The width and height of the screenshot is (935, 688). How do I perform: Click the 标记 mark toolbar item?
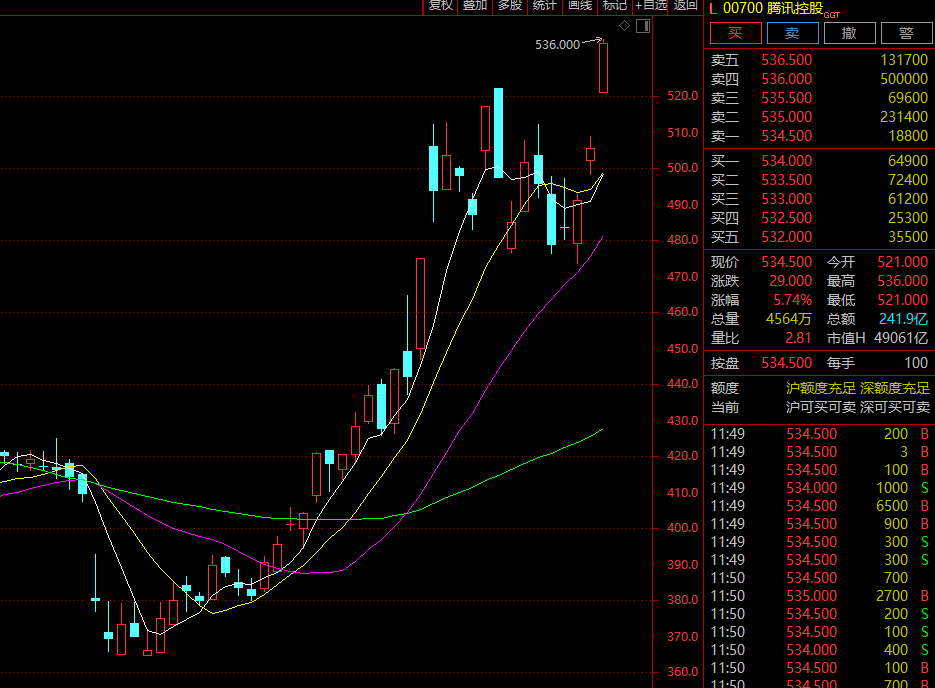615,6
